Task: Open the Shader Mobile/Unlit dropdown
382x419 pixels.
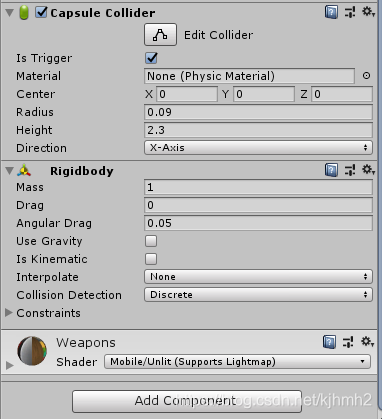Action: point(237,362)
